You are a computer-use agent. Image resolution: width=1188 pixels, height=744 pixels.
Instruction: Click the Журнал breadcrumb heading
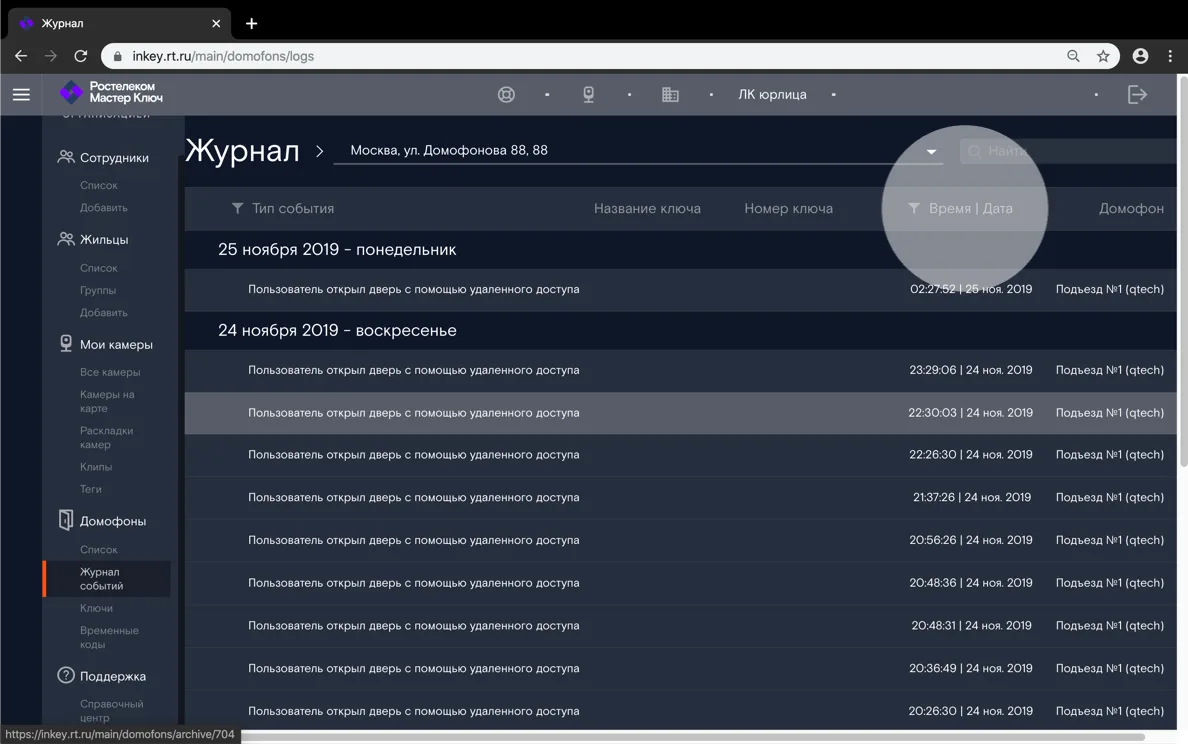coord(242,150)
